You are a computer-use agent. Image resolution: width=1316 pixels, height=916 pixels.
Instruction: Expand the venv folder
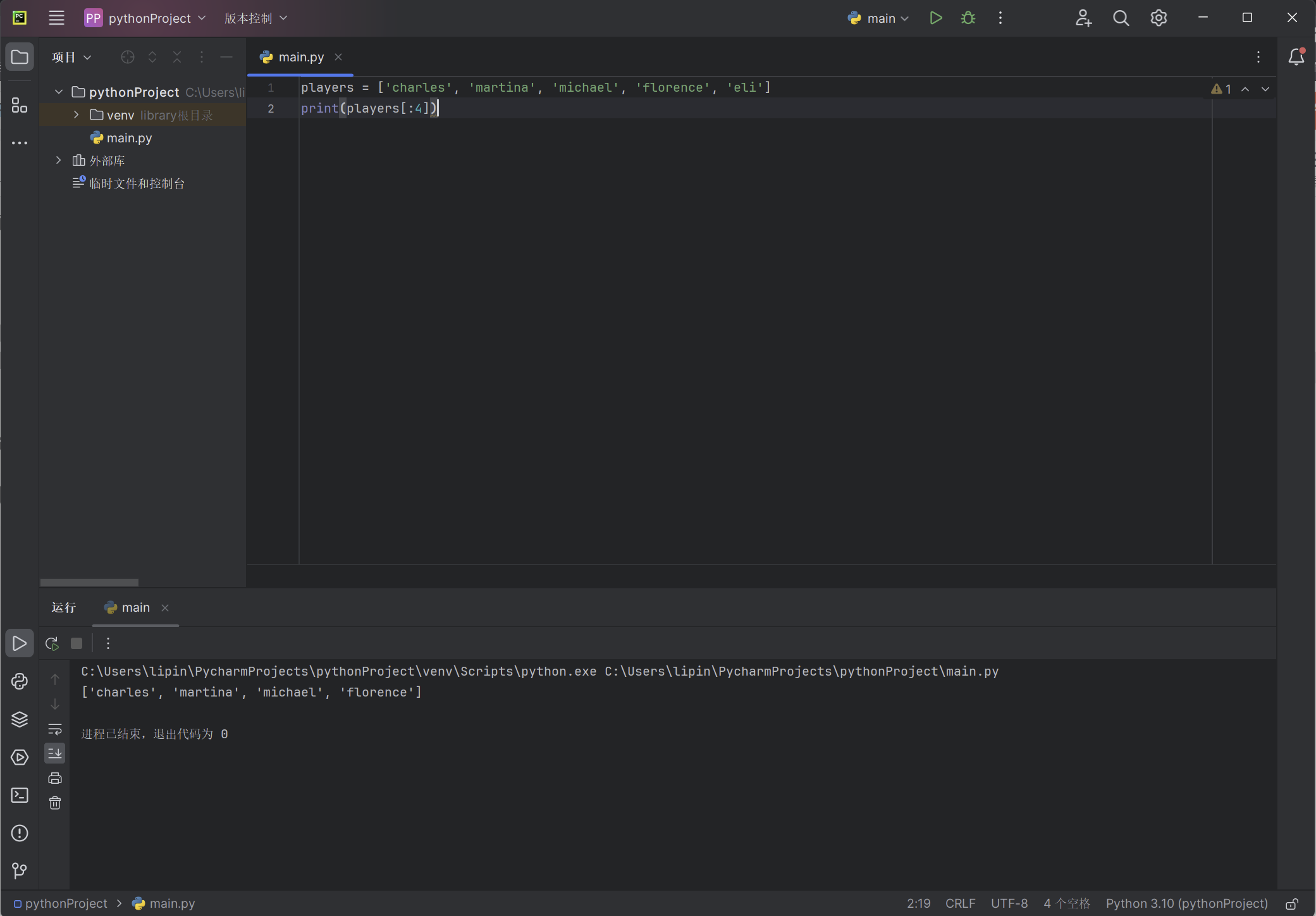(77, 114)
